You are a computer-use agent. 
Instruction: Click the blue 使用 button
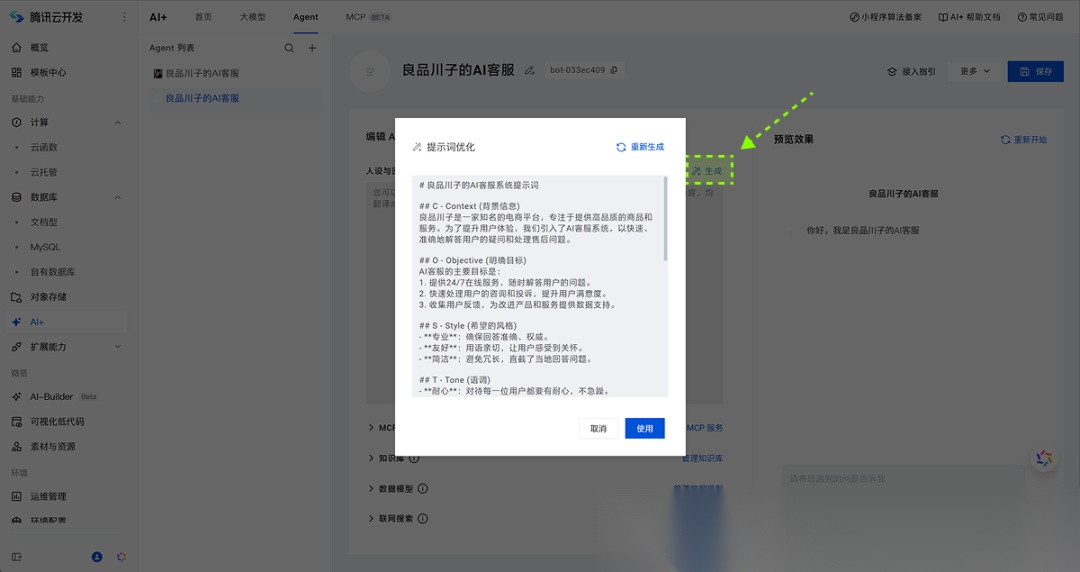(x=645, y=429)
